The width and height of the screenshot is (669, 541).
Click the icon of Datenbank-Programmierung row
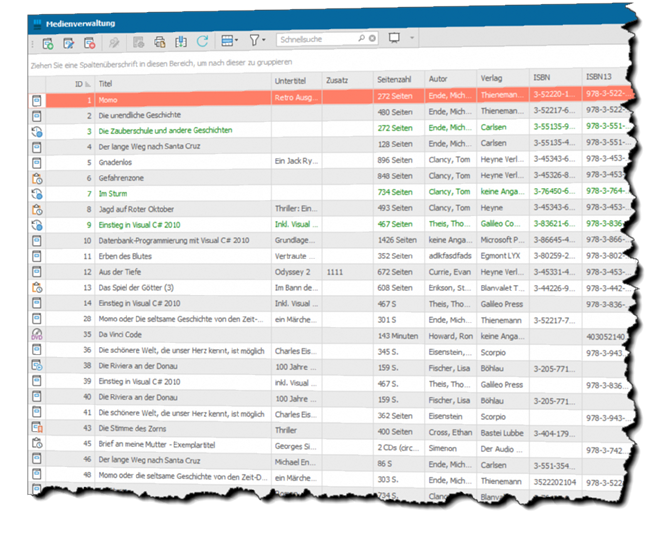point(37,241)
